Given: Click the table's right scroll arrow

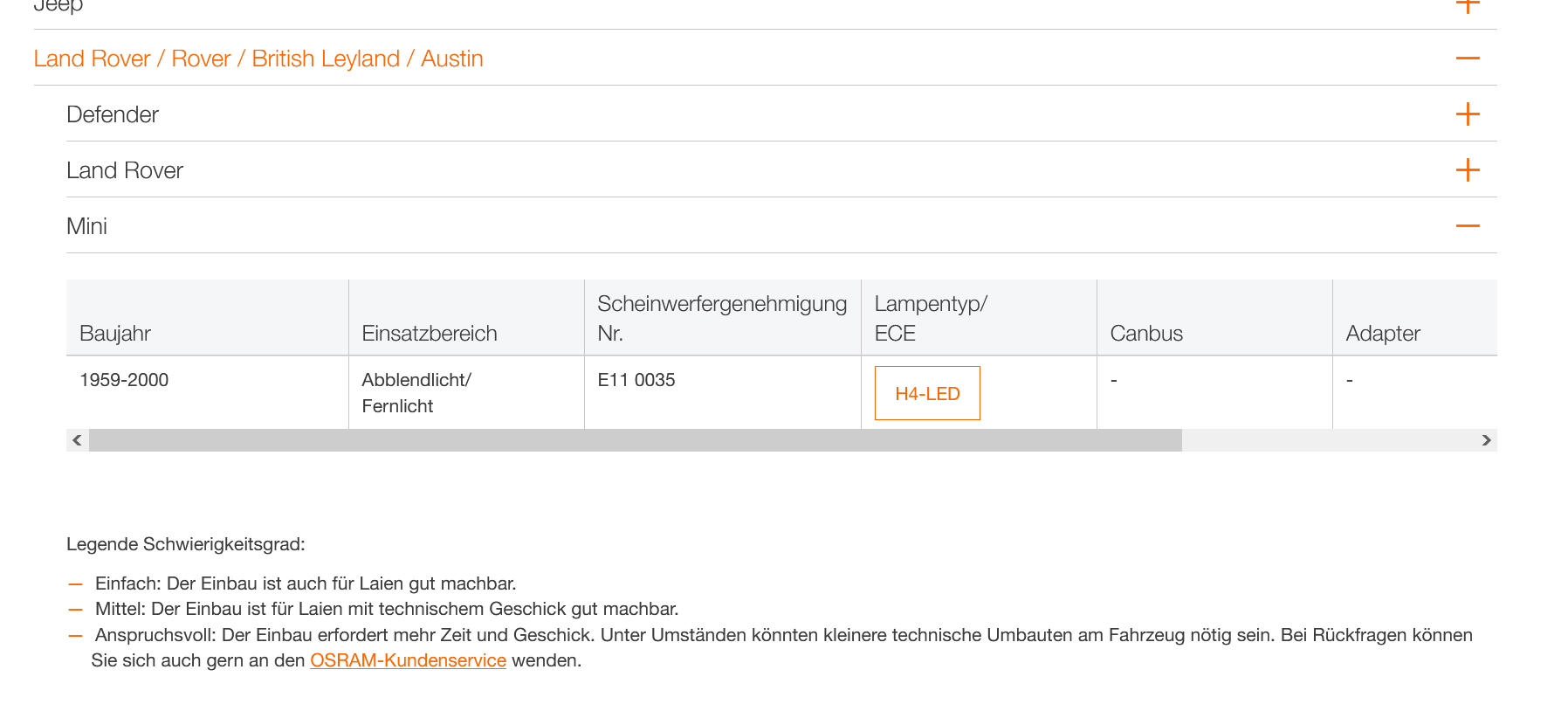Looking at the screenshot, I should (x=1486, y=440).
